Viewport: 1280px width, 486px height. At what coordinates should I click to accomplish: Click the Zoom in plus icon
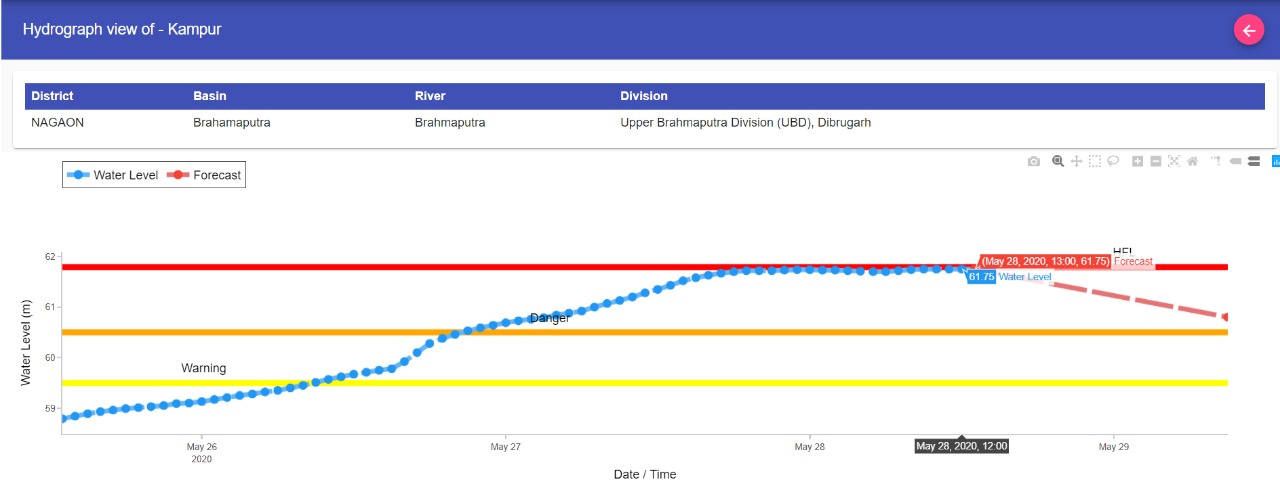pyautogui.click(x=1137, y=161)
